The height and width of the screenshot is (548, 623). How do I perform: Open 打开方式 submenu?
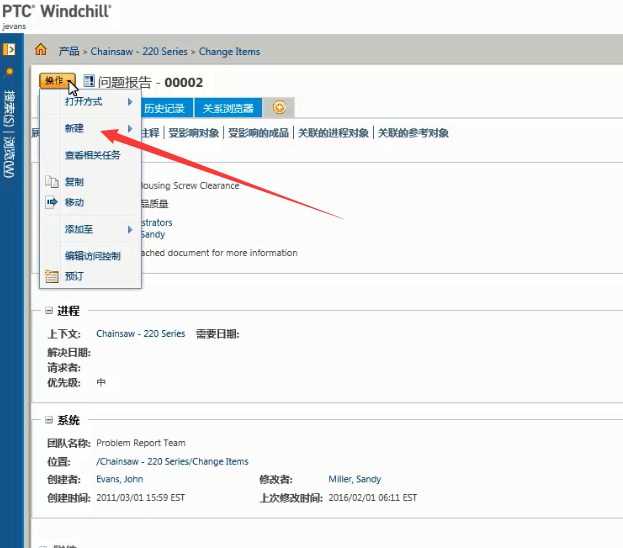tap(91, 102)
